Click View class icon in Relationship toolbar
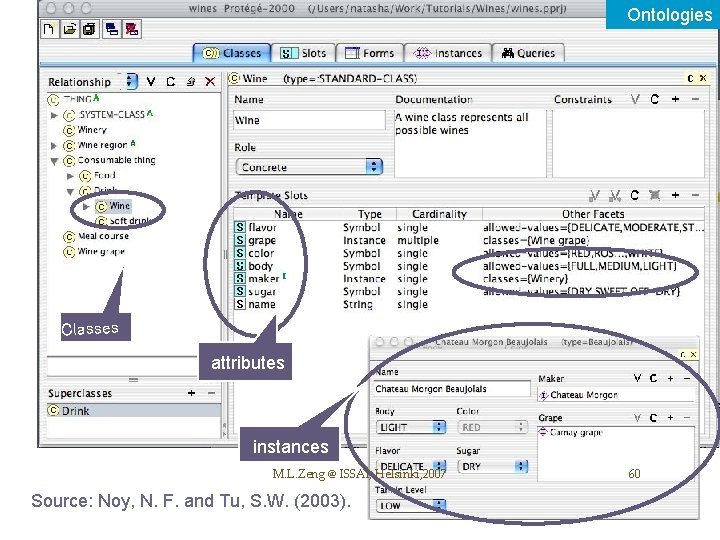 pyautogui.click(x=151, y=82)
